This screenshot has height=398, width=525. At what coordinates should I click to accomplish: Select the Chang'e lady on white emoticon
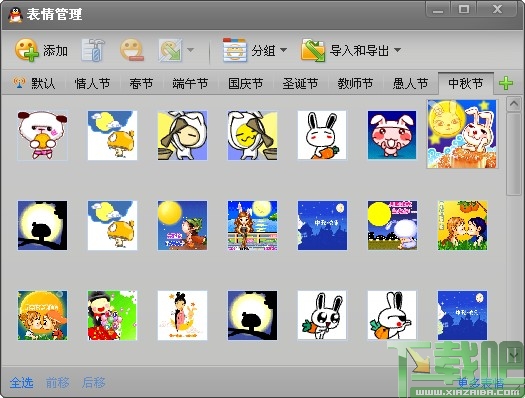click(182, 315)
